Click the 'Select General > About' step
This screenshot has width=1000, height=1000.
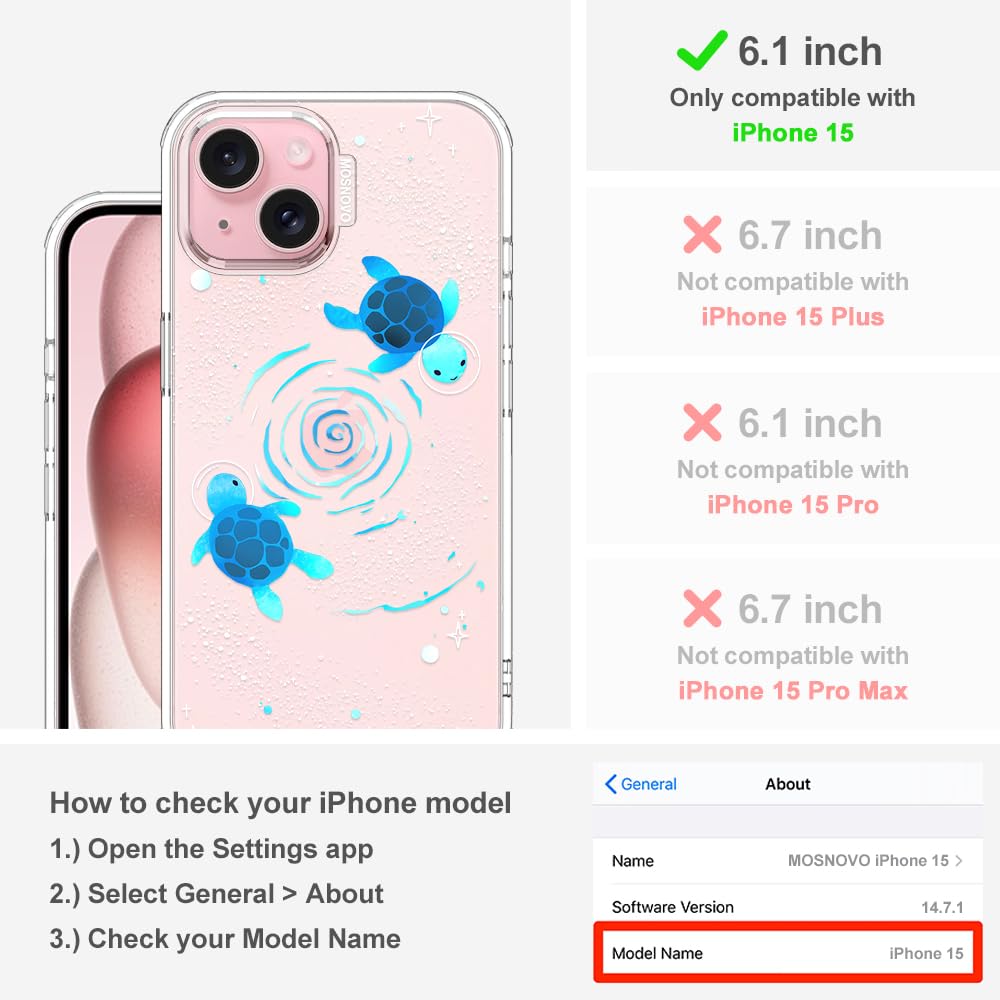click(217, 893)
